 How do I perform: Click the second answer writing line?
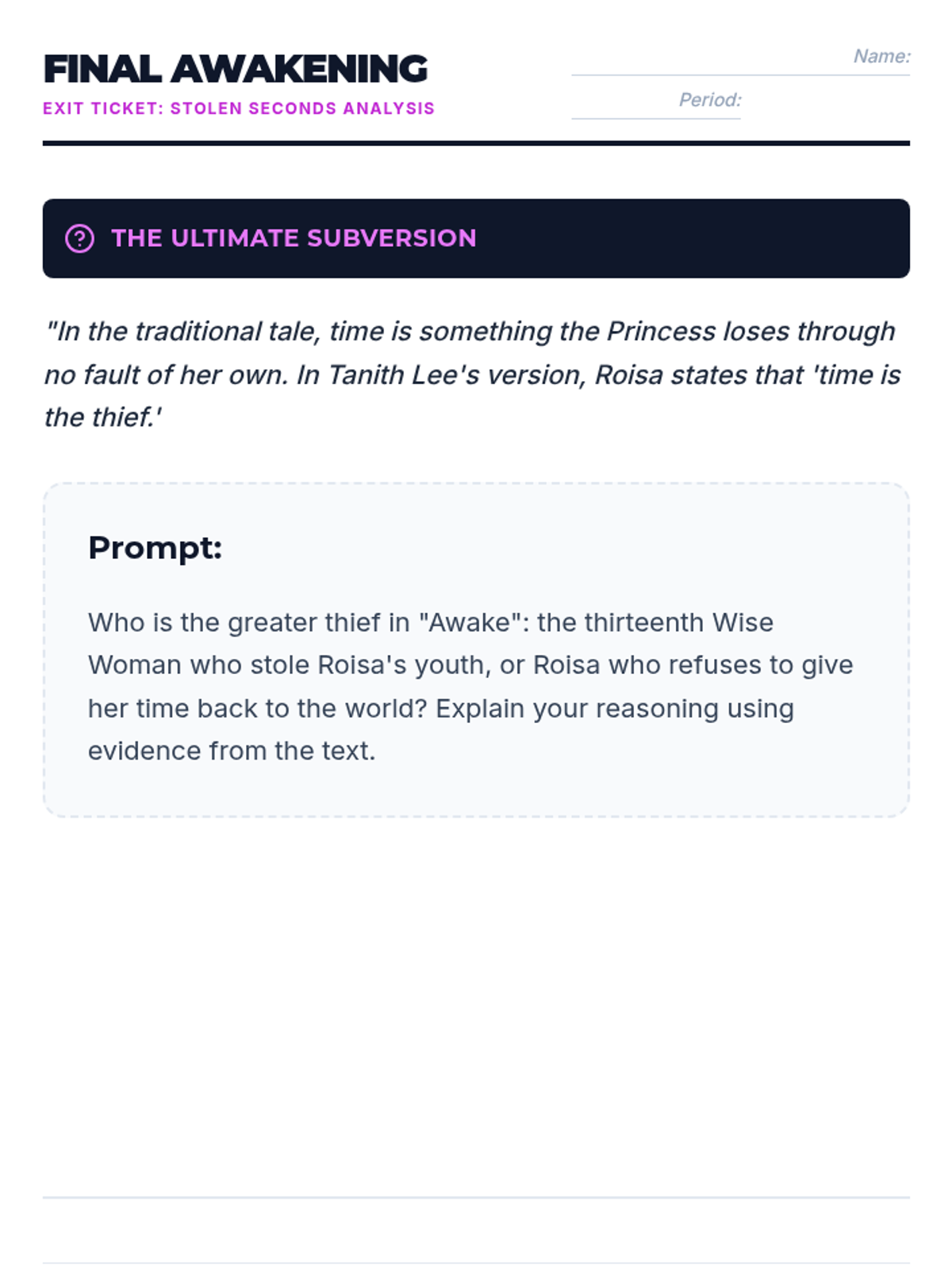click(x=476, y=1262)
